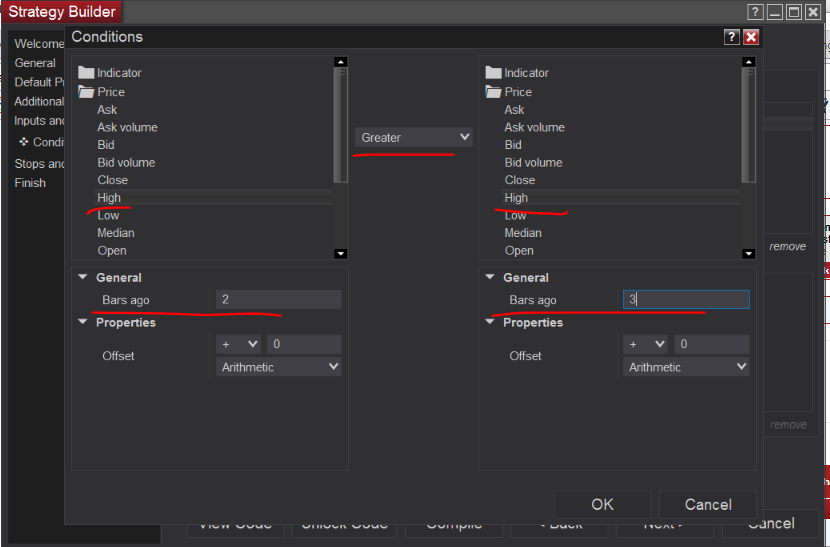Close the Conditions dialog
The image size is (830, 547).
(751, 37)
